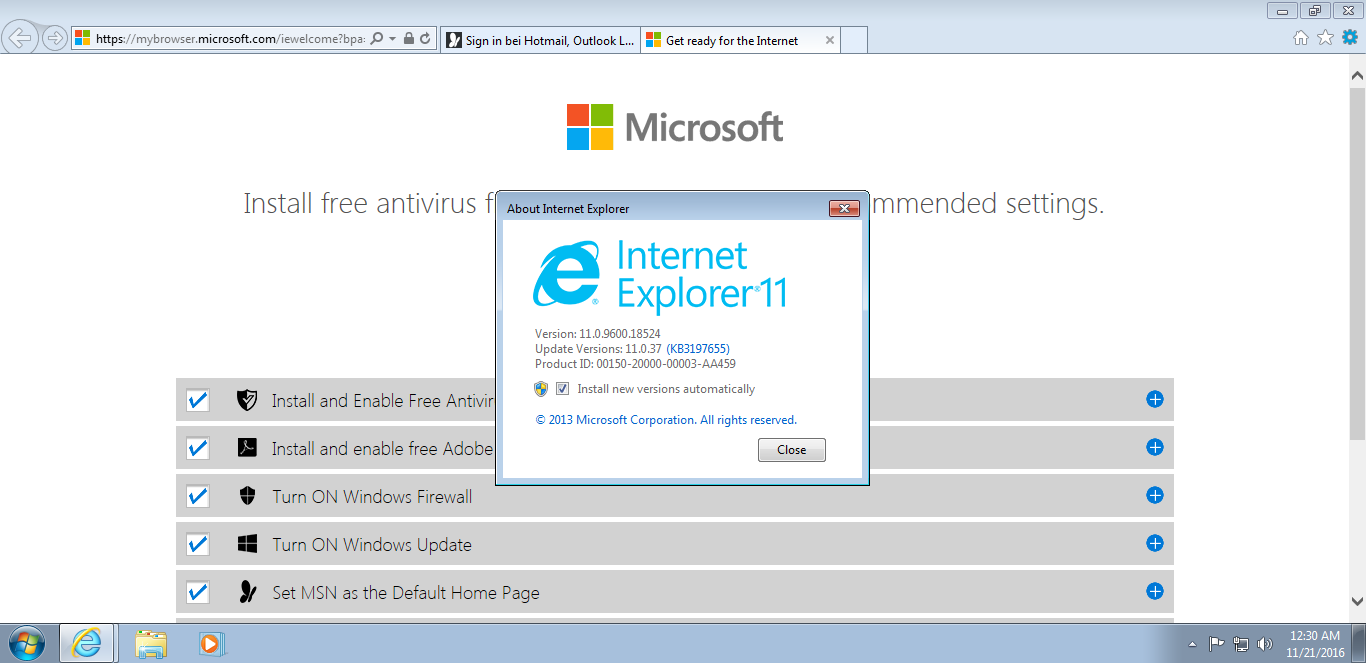Image resolution: width=1366 pixels, height=663 pixels.
Task: Uncheck Install and enable free Adobe checkbox
Action: point(198,448)
